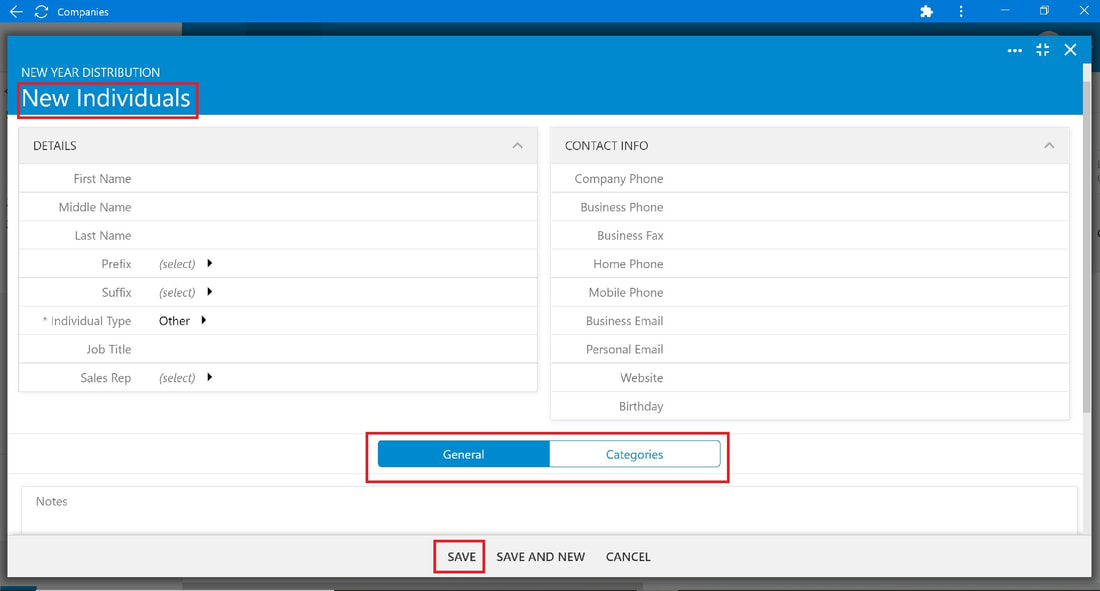
Task: Click the back arrow icon
Action: tap(15, 11)
